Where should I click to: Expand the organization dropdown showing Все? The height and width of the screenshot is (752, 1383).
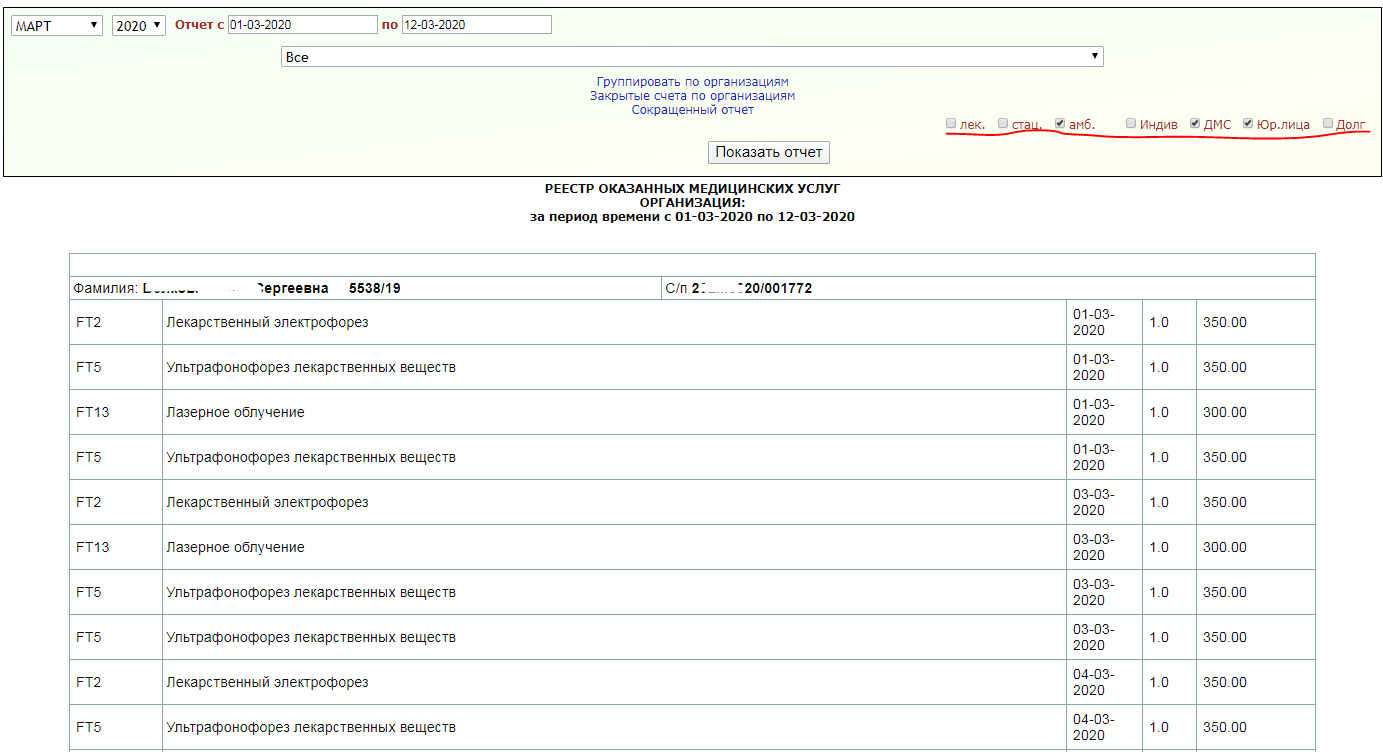point(691,57)
